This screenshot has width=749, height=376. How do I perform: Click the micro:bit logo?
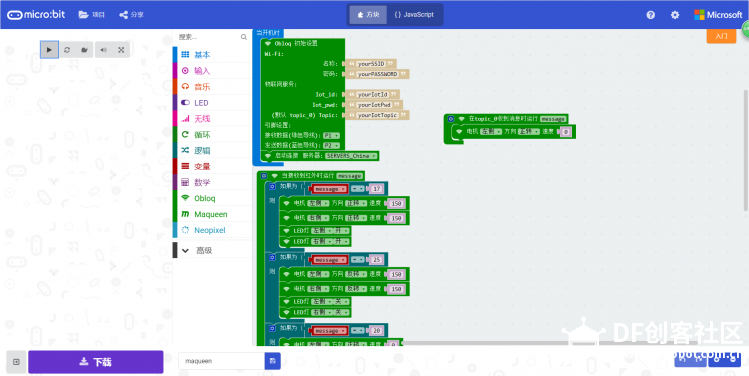click(x=36, y=15)
